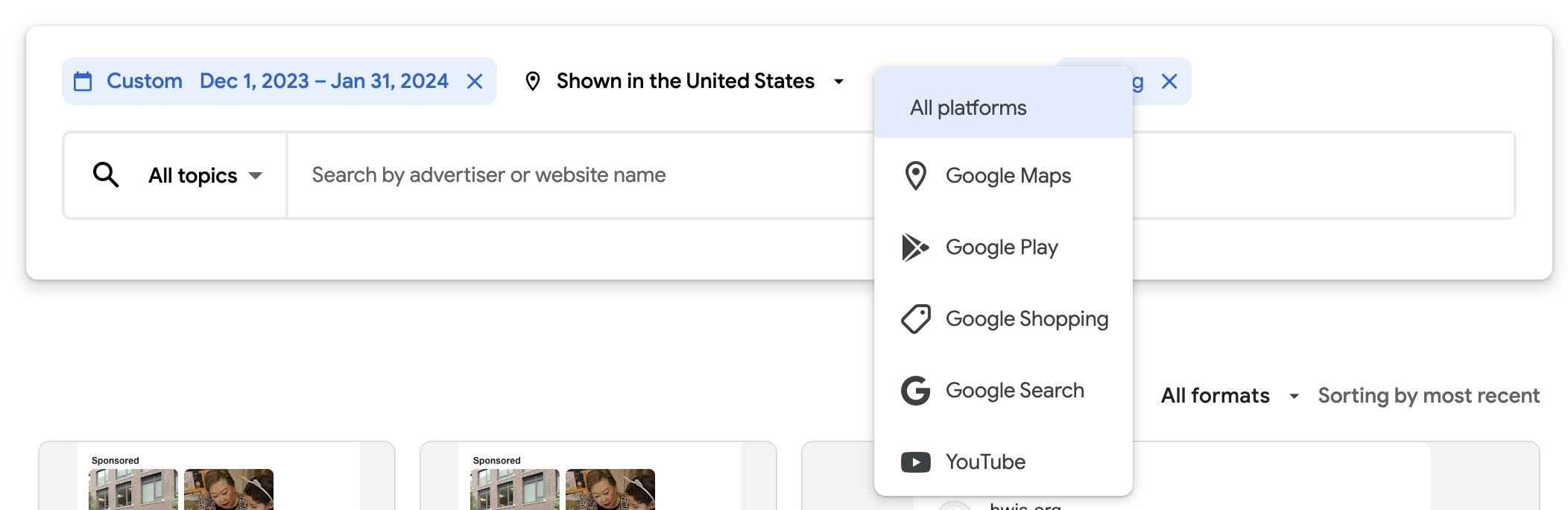Click the Google Shopping tag icon
Image resolution: width=1568 pixels, height=510 pixels.
(915, 319)
